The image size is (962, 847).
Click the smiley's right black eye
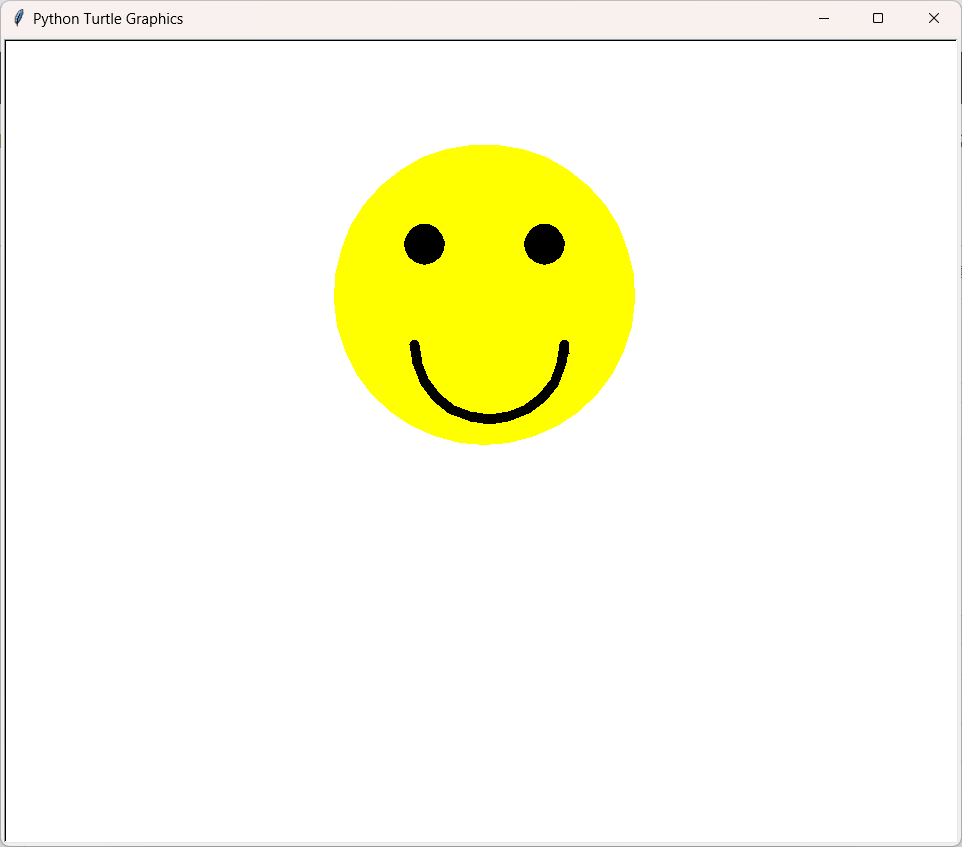(x=544, y=244)
